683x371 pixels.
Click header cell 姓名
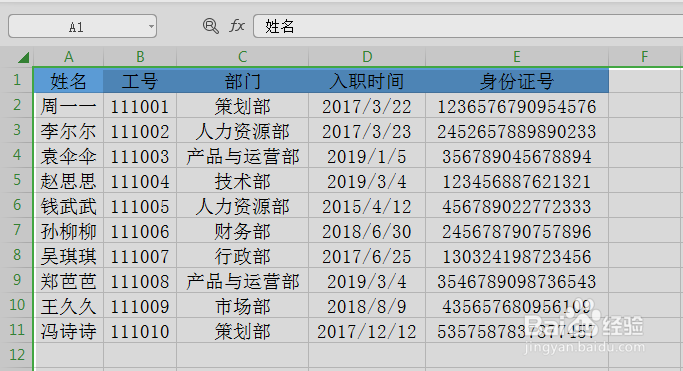(x=68, y=81)
